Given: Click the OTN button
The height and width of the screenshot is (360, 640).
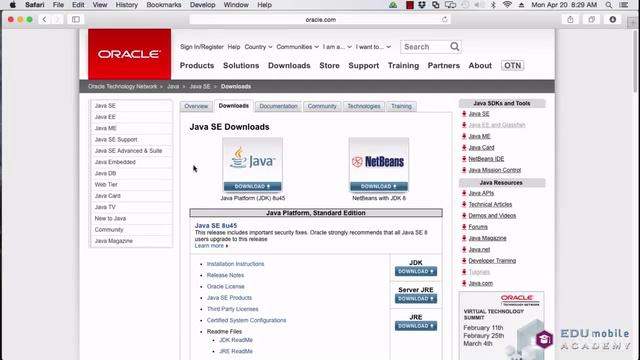Looking at the screenshot, I should pos(512,65).
